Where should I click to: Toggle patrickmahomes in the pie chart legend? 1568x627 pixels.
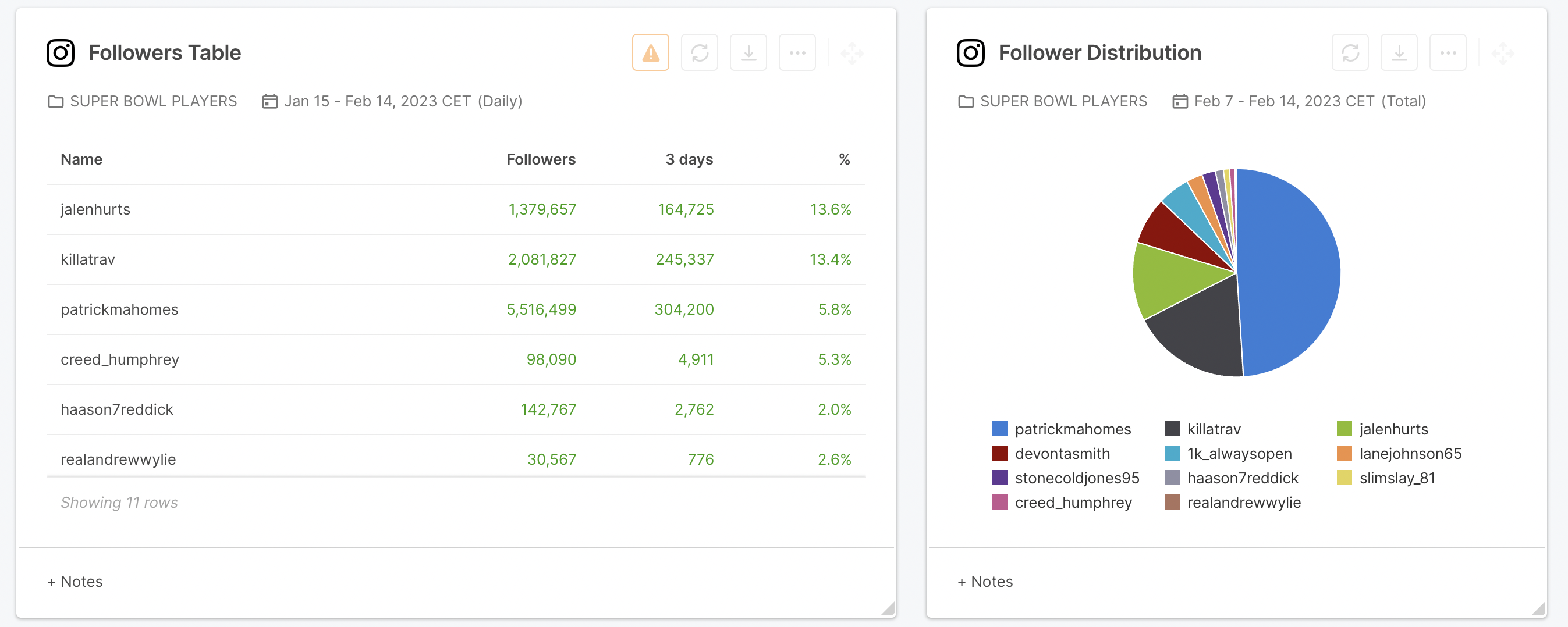pos(1072,429)
